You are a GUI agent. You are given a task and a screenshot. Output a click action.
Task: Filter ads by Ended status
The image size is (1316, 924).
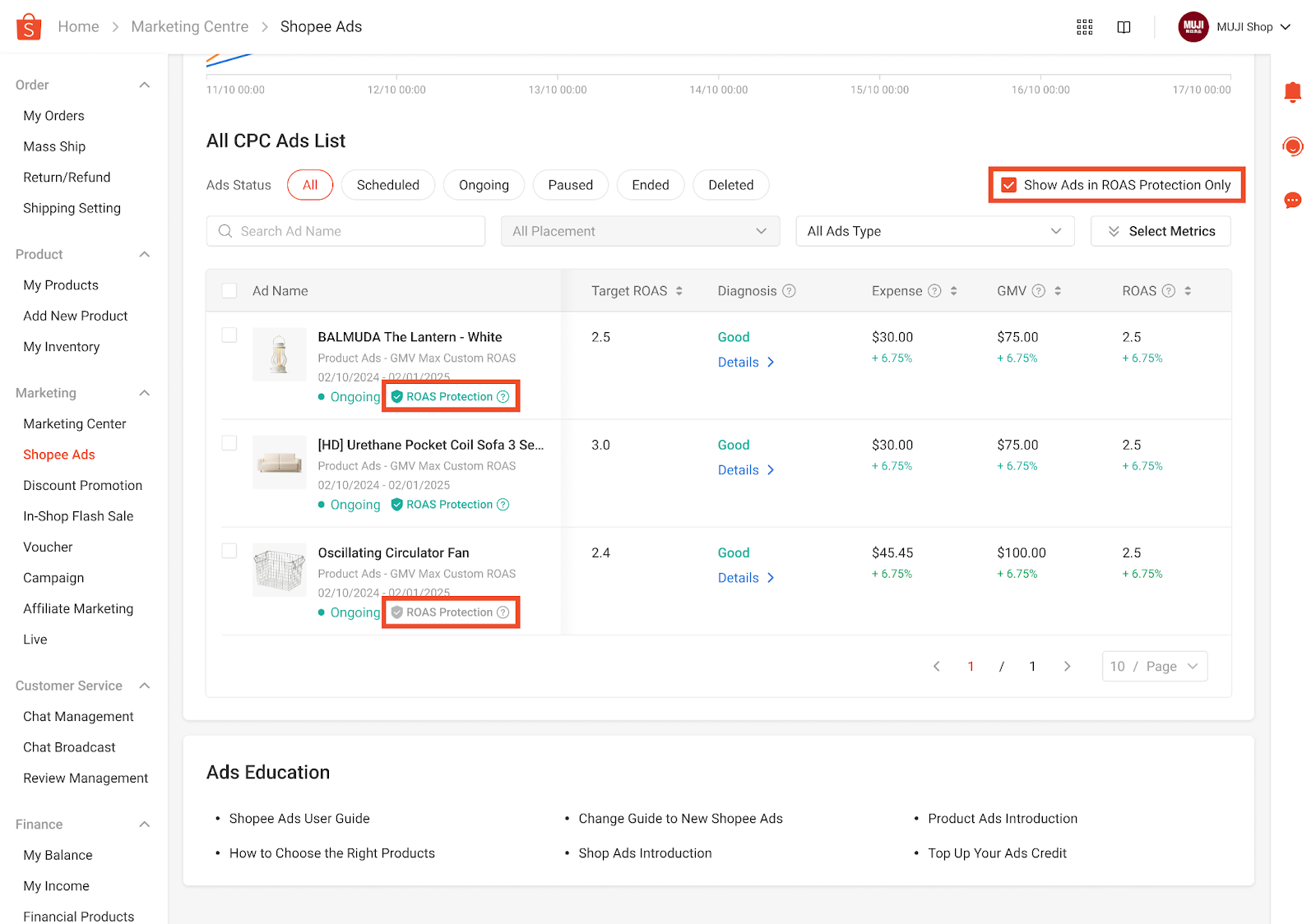(651, 185)
